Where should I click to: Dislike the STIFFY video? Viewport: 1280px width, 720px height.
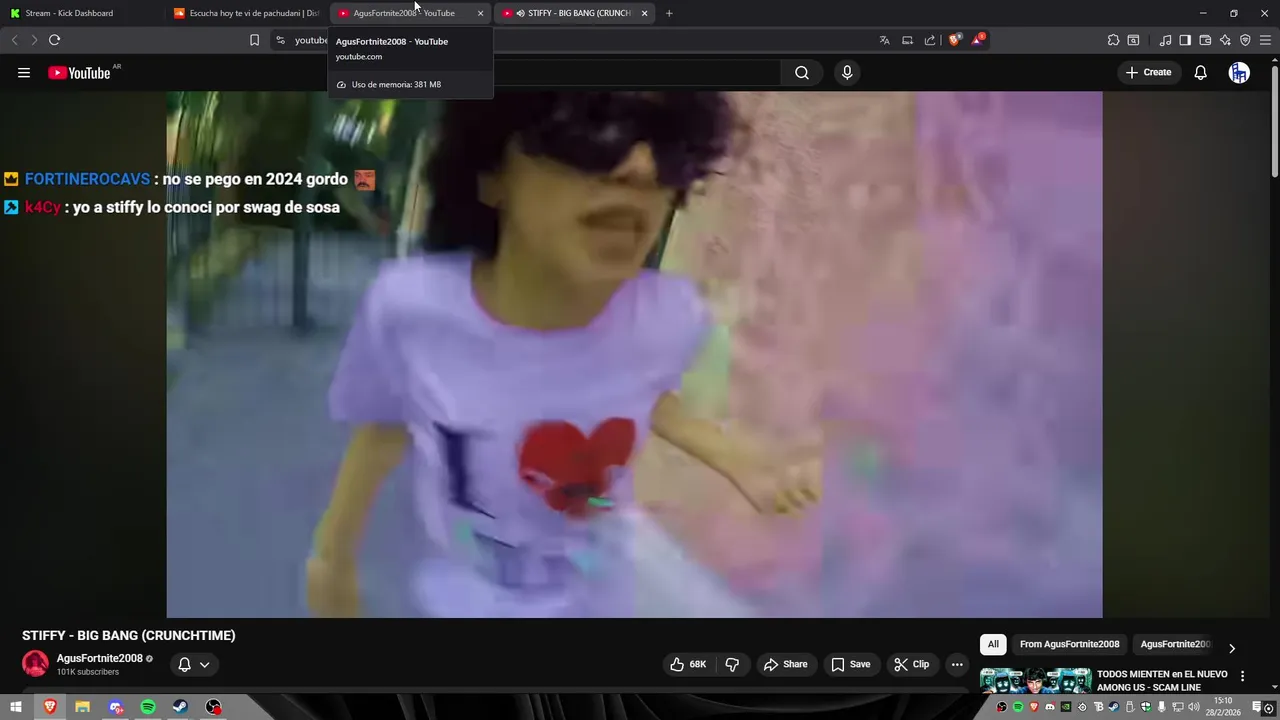click(732, 664)
